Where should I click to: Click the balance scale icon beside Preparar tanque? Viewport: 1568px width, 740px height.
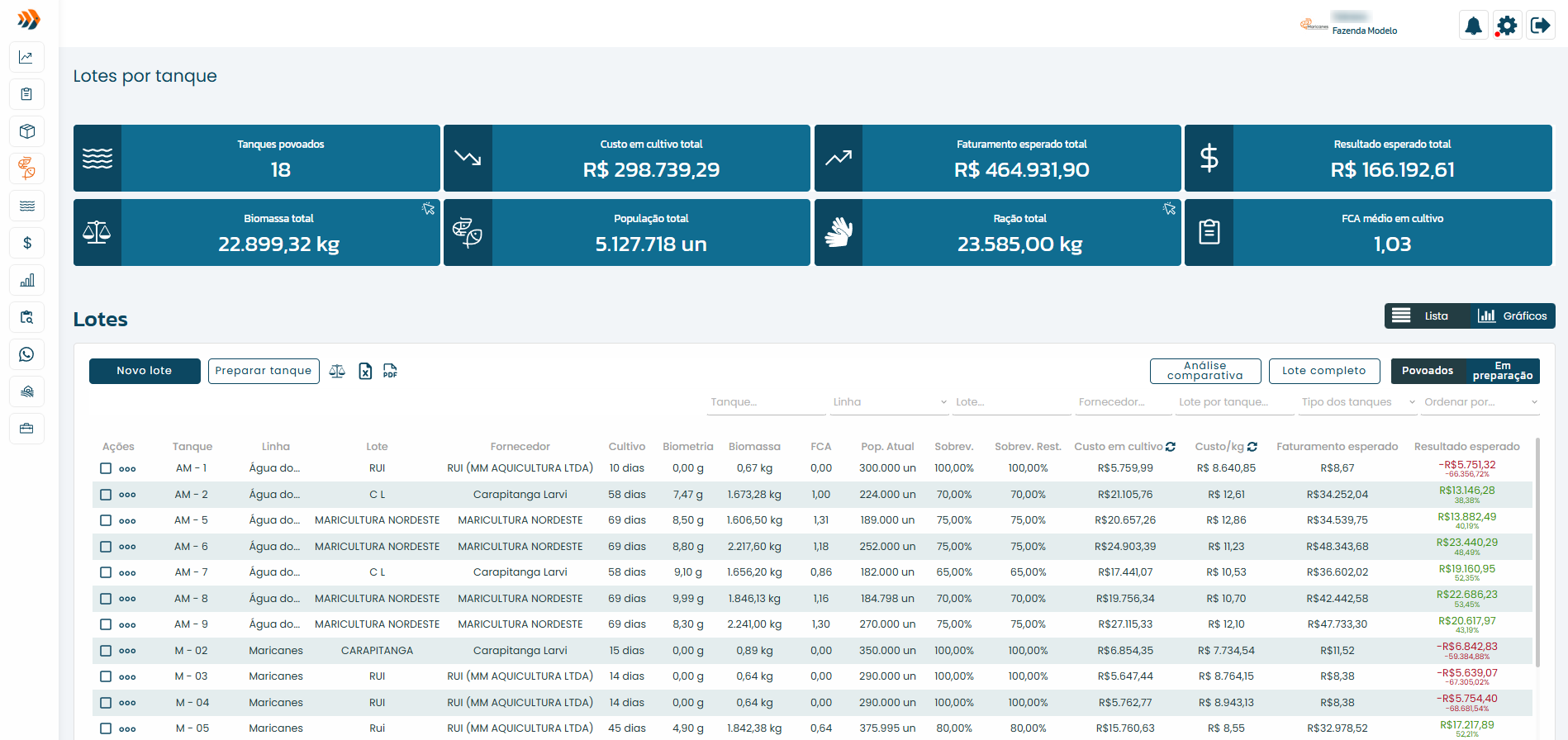pos(337,372)
